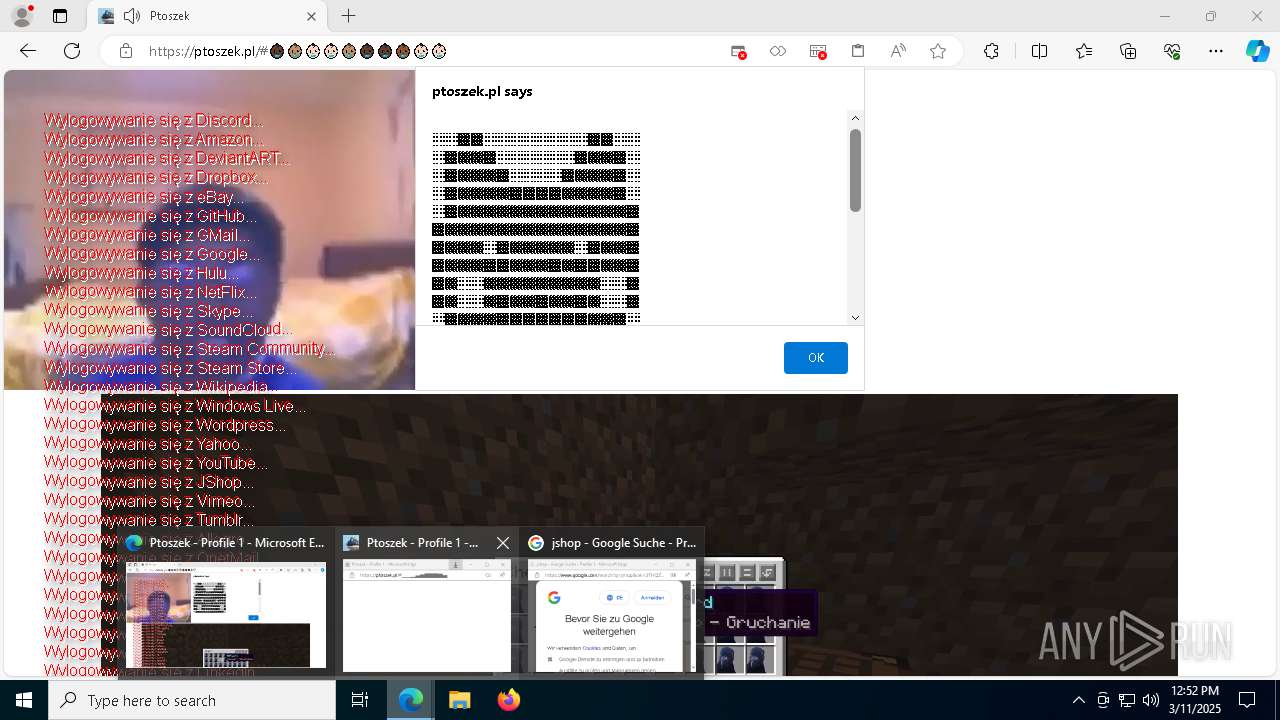Open the Collections icon
Image resolution: width=1280 pixels, height=720 pixels.
pos(1128,51)
